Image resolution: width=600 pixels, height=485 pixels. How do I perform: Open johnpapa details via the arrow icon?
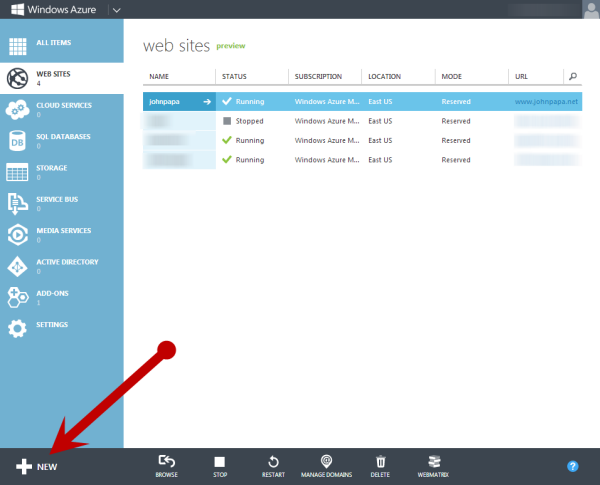(x=207, y=102)
